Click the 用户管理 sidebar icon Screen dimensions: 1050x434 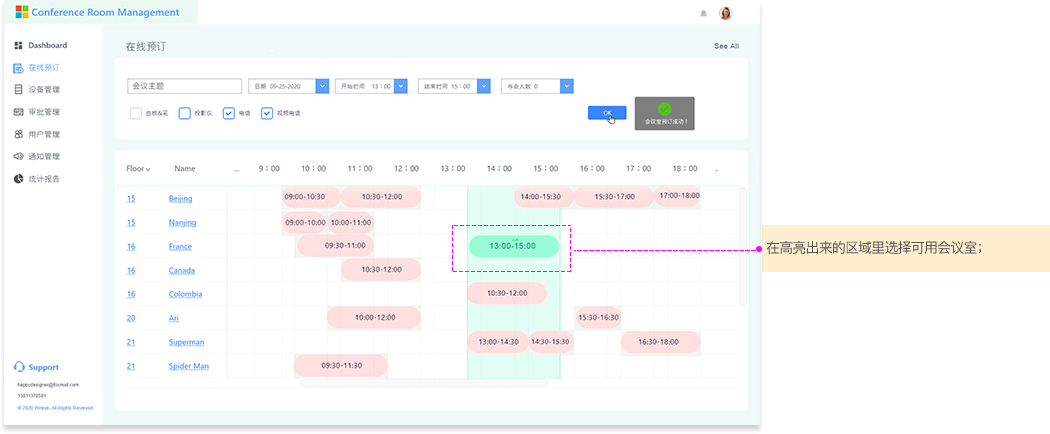(18, 134)
